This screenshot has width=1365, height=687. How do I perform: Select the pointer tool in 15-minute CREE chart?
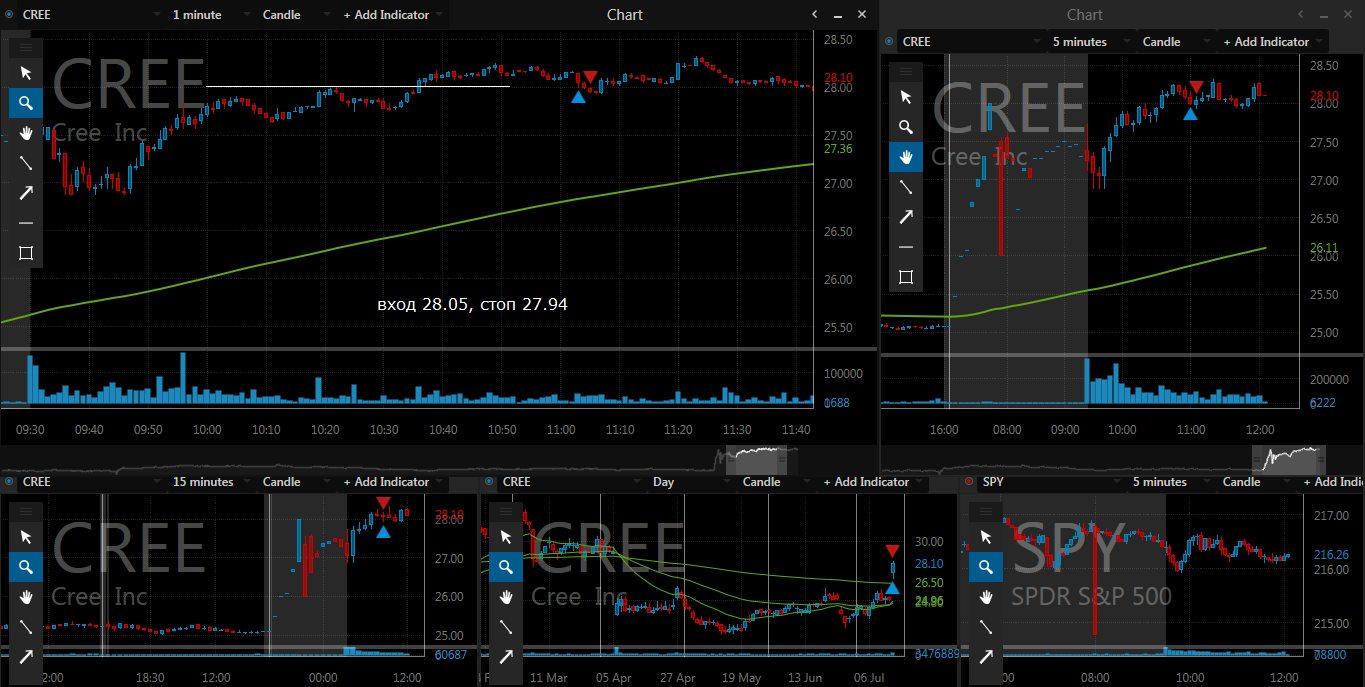click(26, 537)
